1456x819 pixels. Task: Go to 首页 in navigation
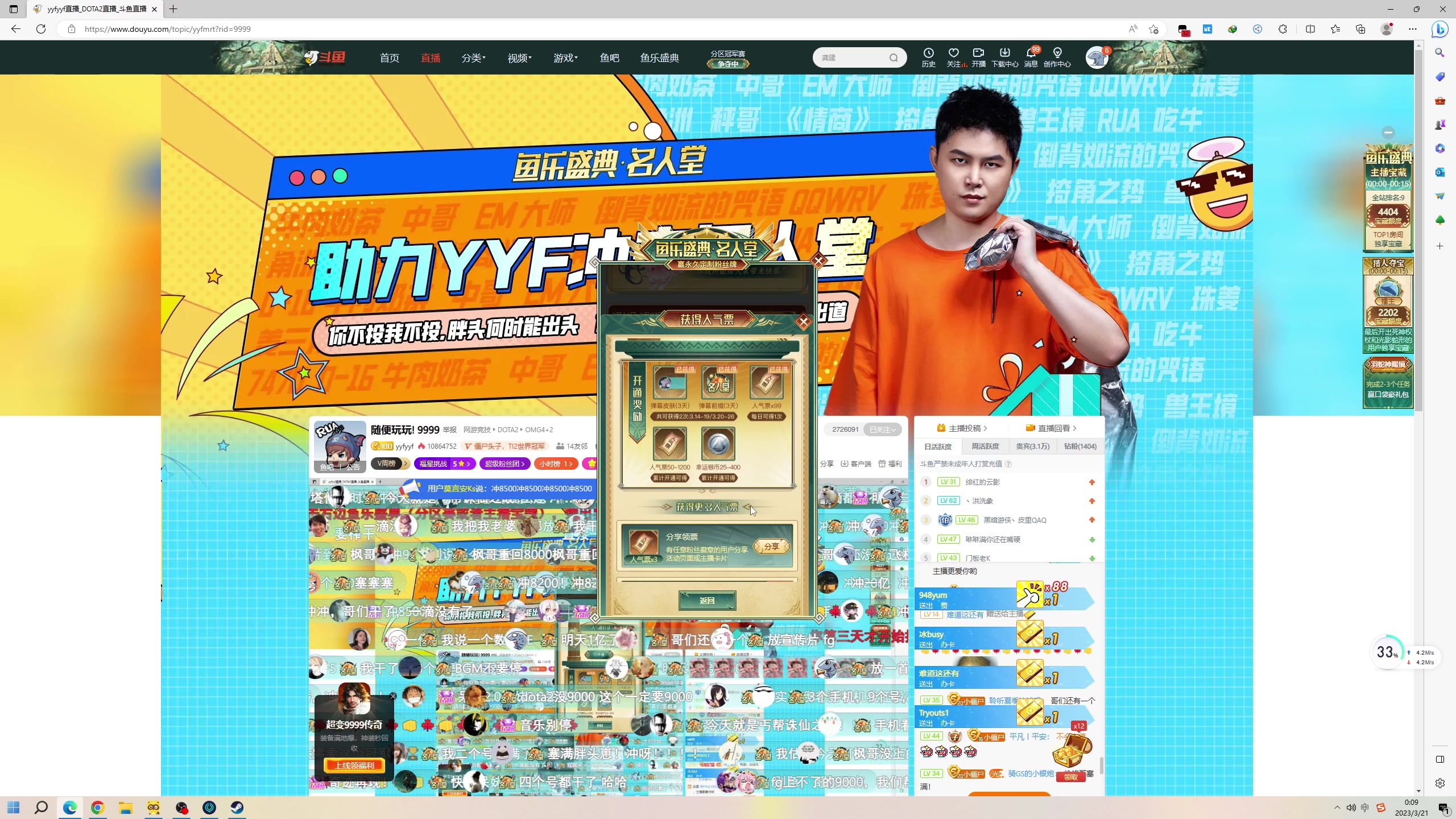click(x=390, y=57)
